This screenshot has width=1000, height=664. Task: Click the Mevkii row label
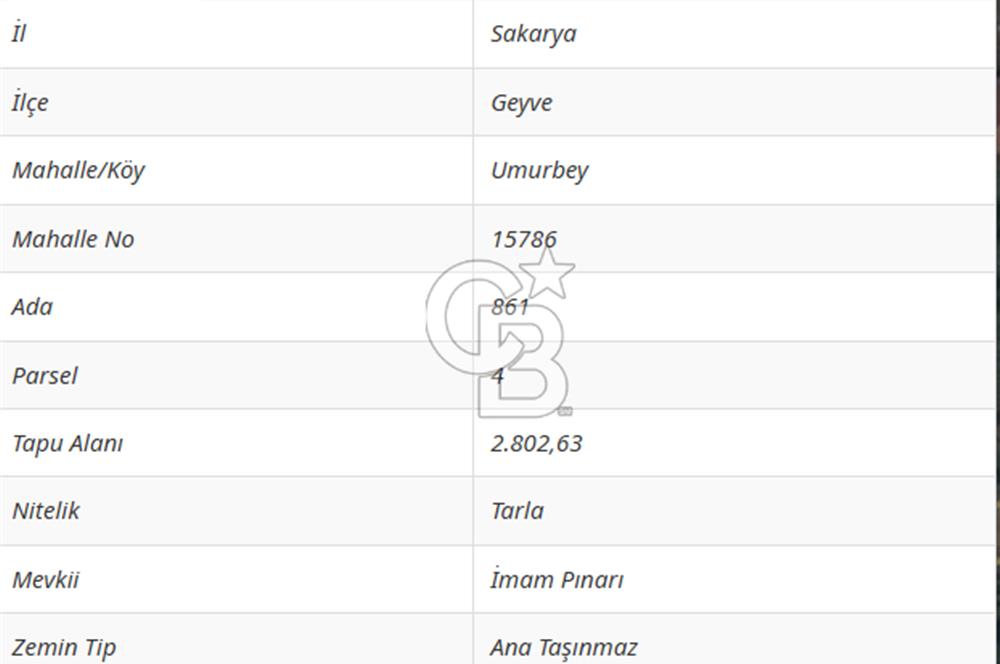pyautogui.click(x=45, y=580)
